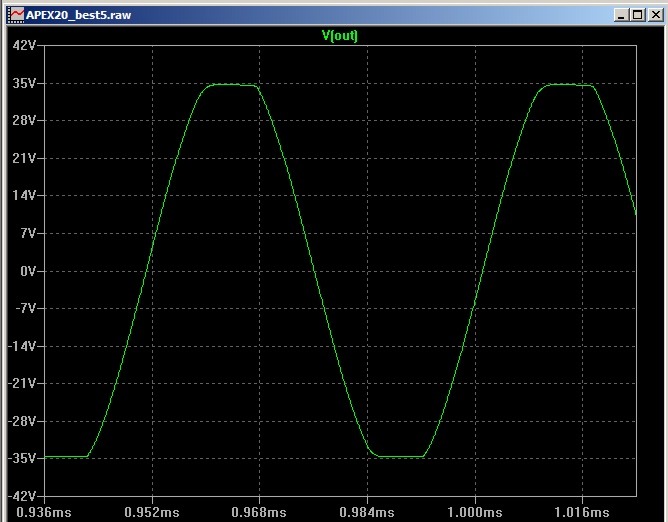
Task: Click the -42V vertical axis label
Action: [22, 496]
